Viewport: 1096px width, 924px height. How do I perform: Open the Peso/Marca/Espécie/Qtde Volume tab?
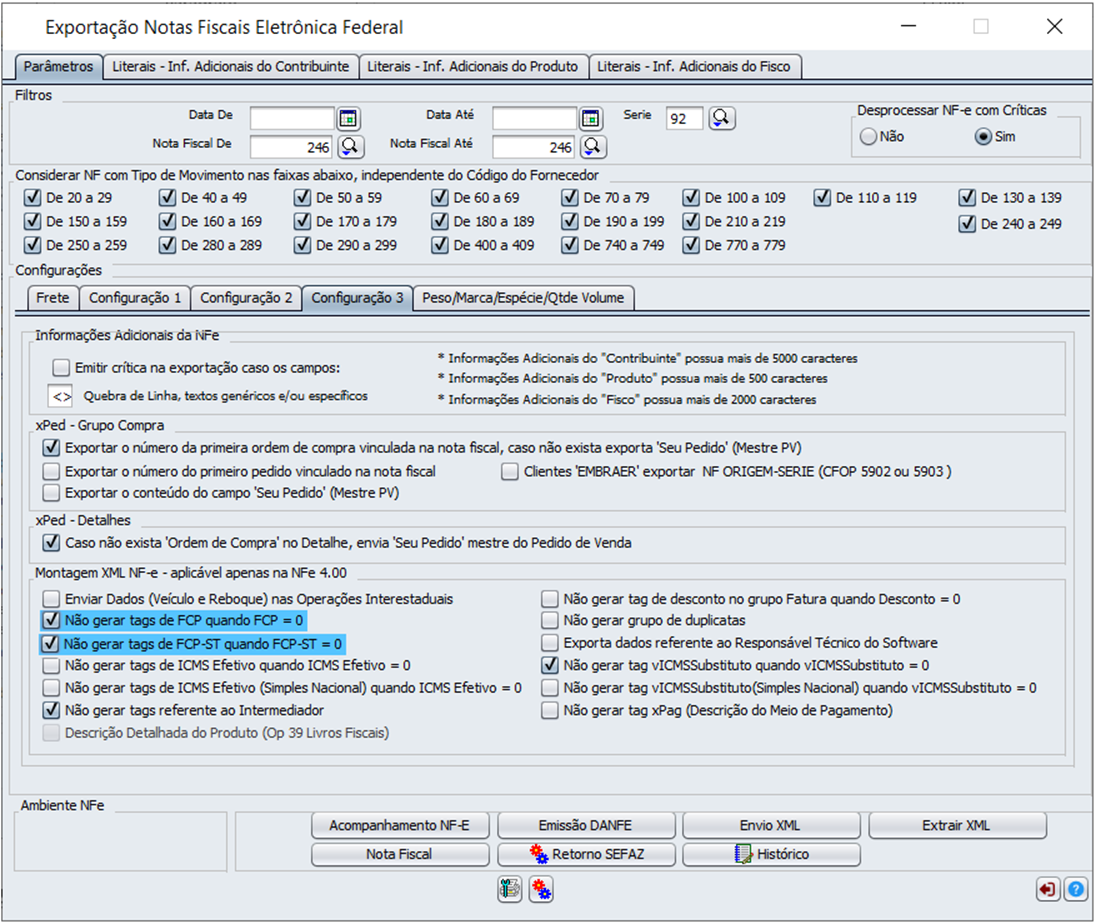[524, 298]
